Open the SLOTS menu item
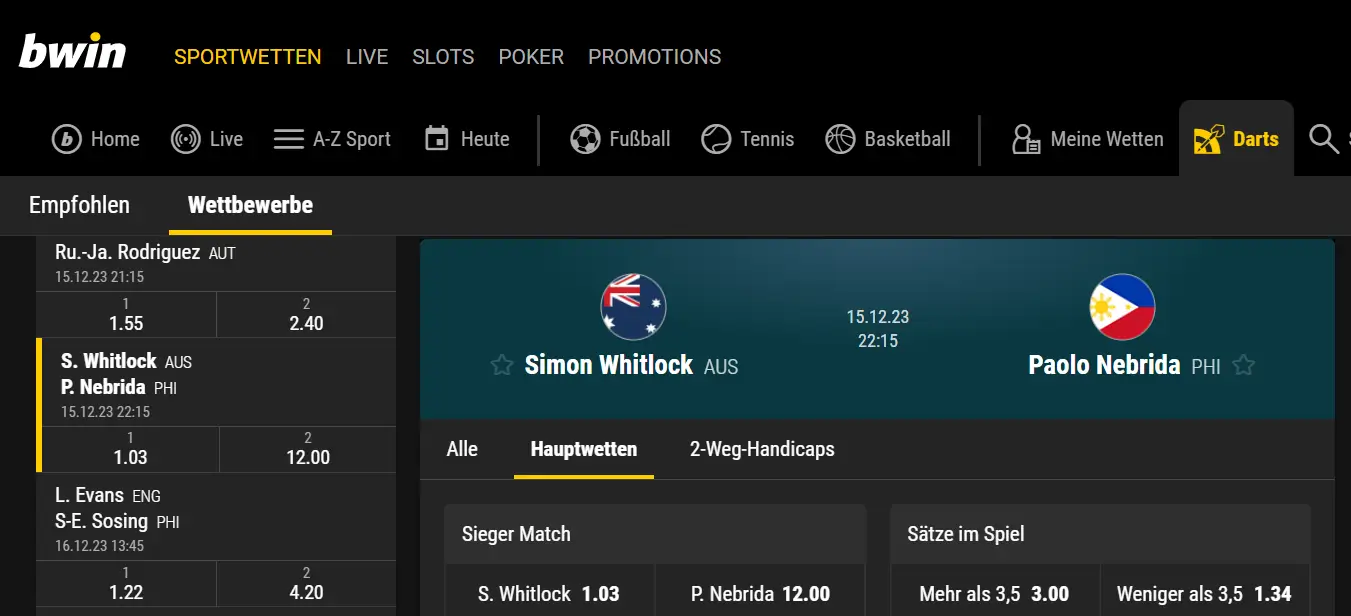 pyautogui.click(x=443, y=57)
